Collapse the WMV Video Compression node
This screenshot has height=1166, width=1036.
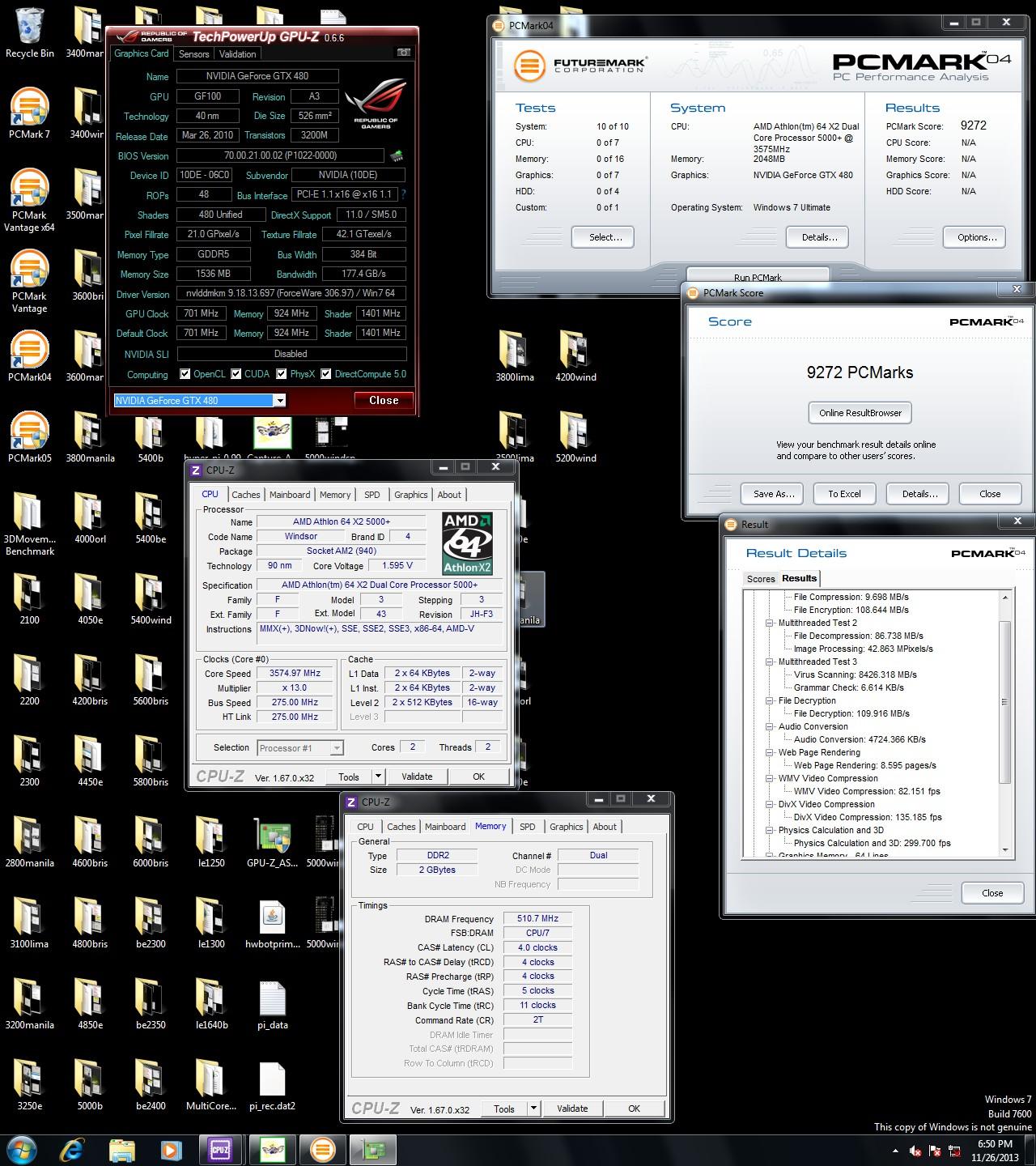click(770, 778)
